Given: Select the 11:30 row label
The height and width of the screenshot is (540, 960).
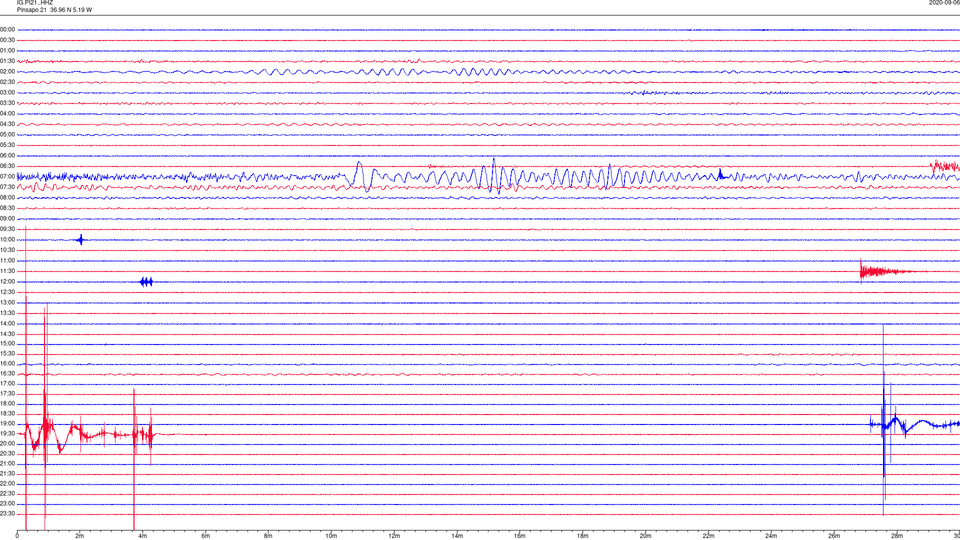Looking at the screenshot, I should click(x=7, y=271).
